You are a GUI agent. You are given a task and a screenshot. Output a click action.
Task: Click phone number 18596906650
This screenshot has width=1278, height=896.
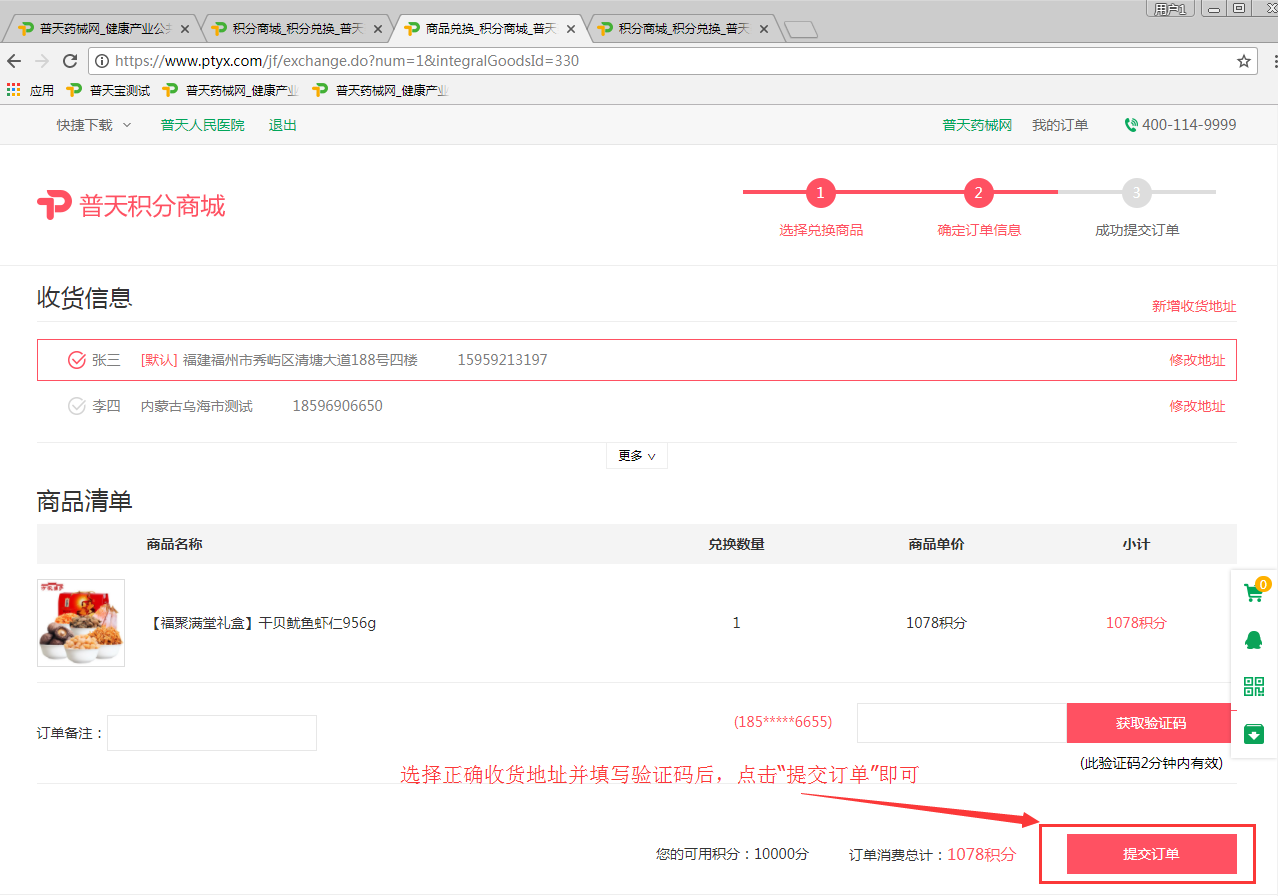(x=337, y=406)
